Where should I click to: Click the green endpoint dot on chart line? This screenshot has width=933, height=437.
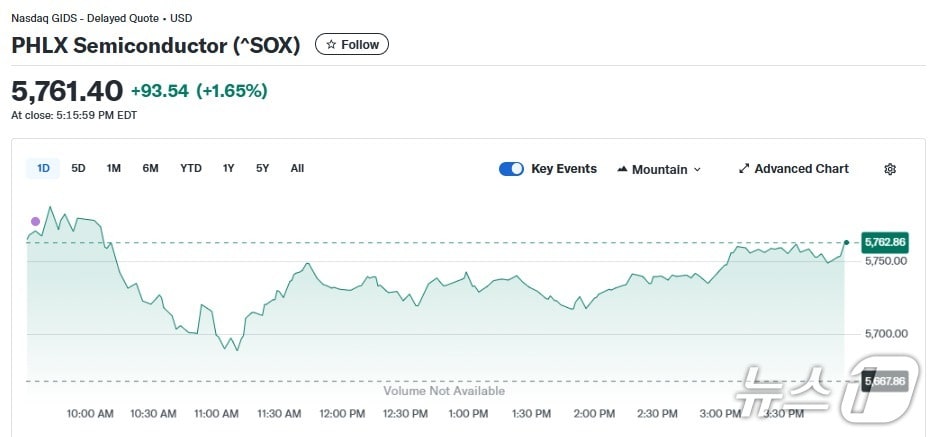(x=847, y=242)
